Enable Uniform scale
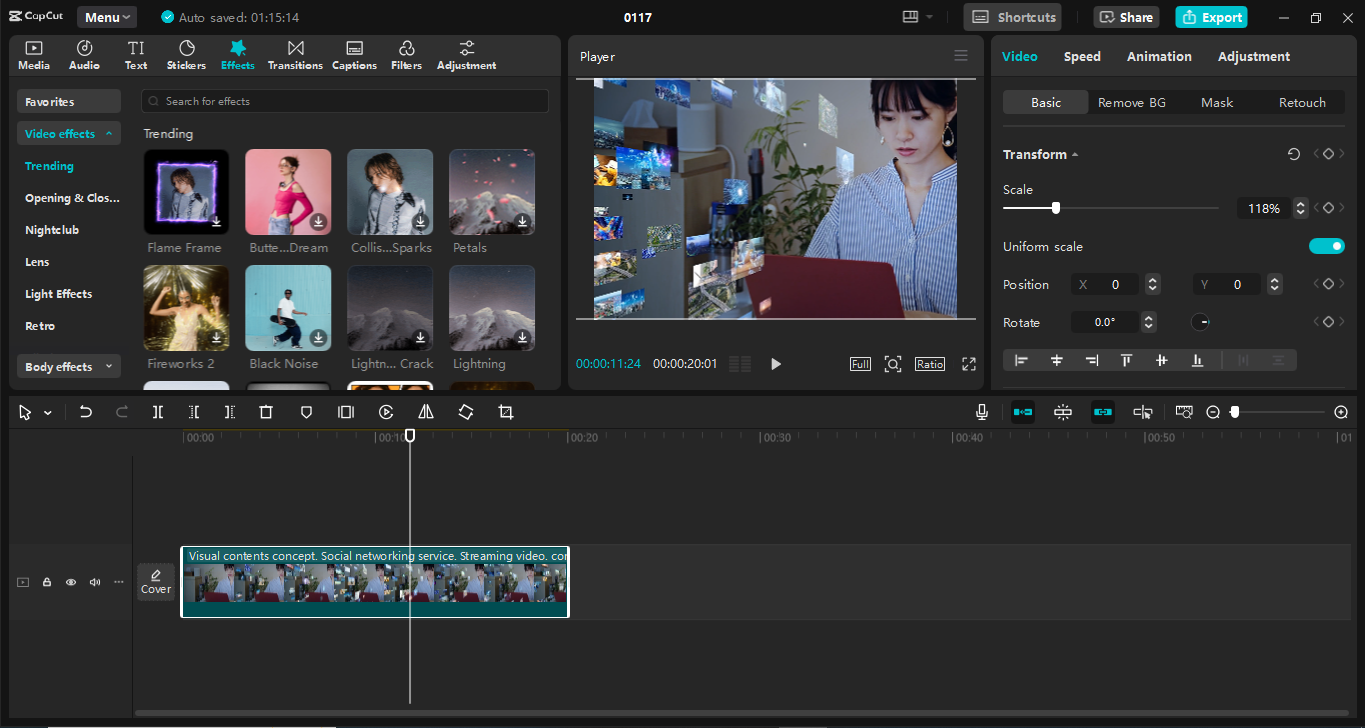 (1326, 246)
